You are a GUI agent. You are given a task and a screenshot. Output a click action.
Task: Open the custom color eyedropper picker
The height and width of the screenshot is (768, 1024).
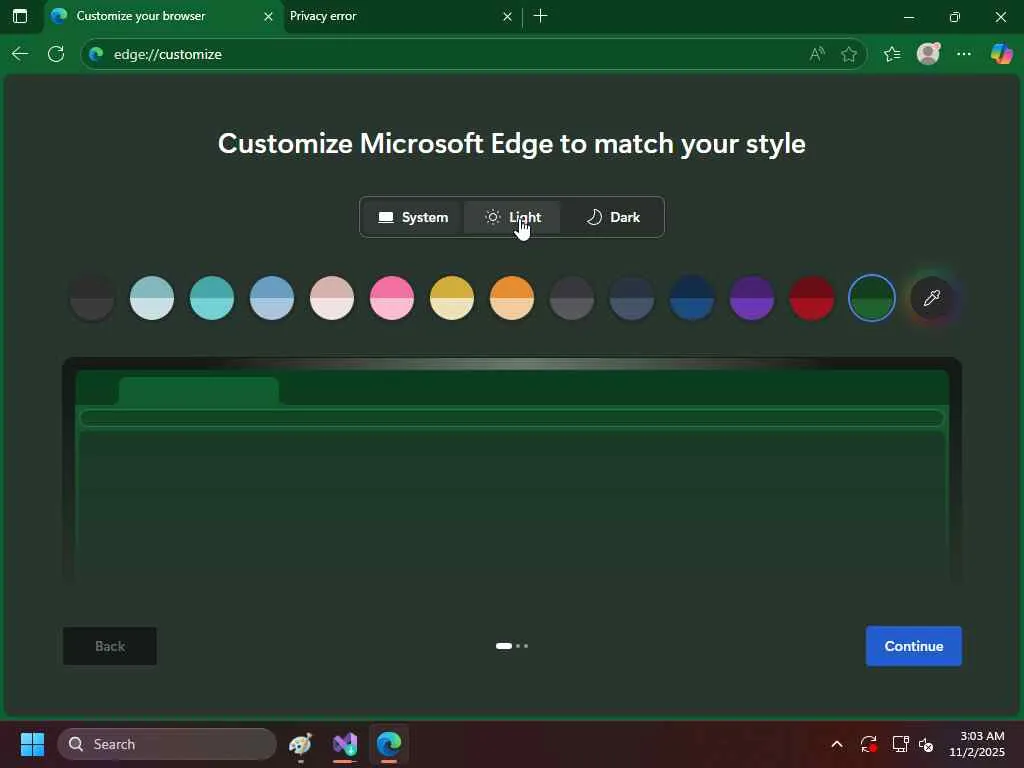pos(932,298)
